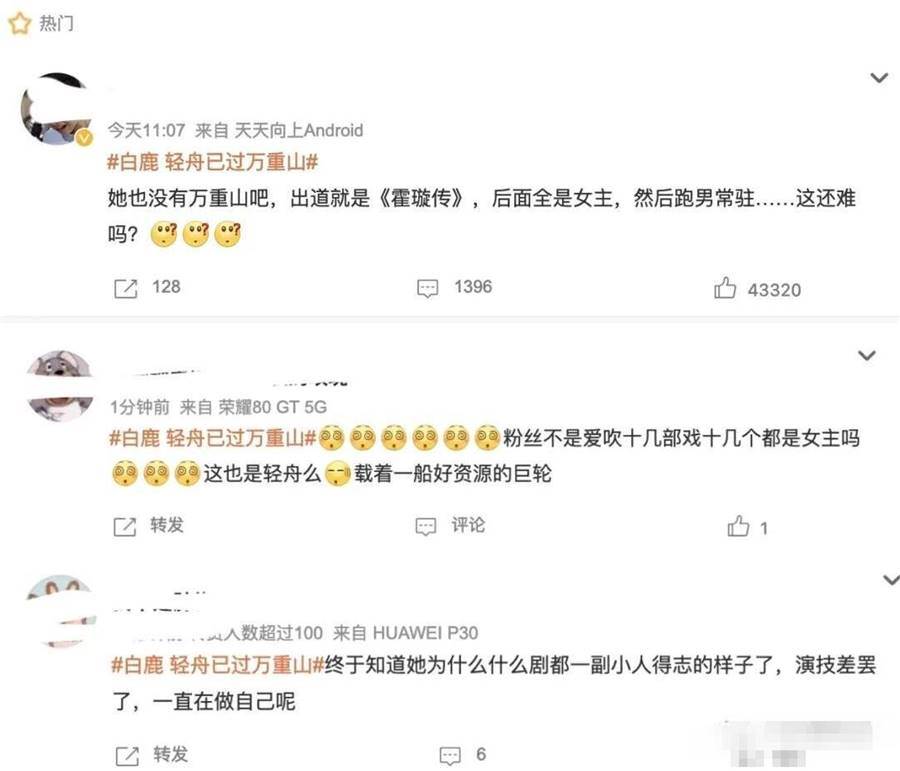This screenshot has width=900, height=771.
Task: Expand the chevron menu on the second post
Action: [x=866, y=355]
